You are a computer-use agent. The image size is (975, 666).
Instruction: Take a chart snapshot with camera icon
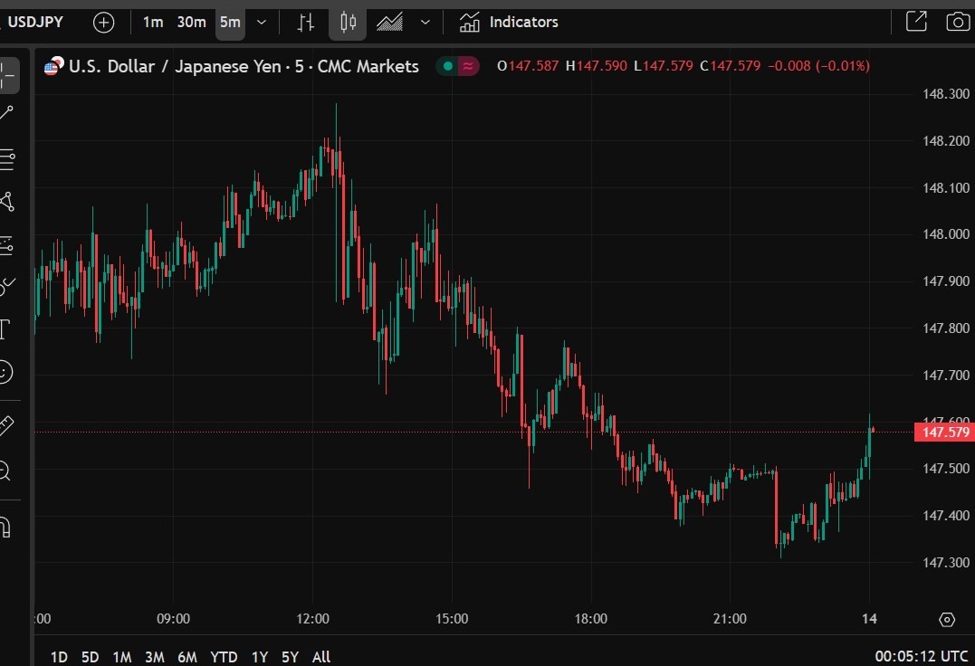click(x=957, y=21)
